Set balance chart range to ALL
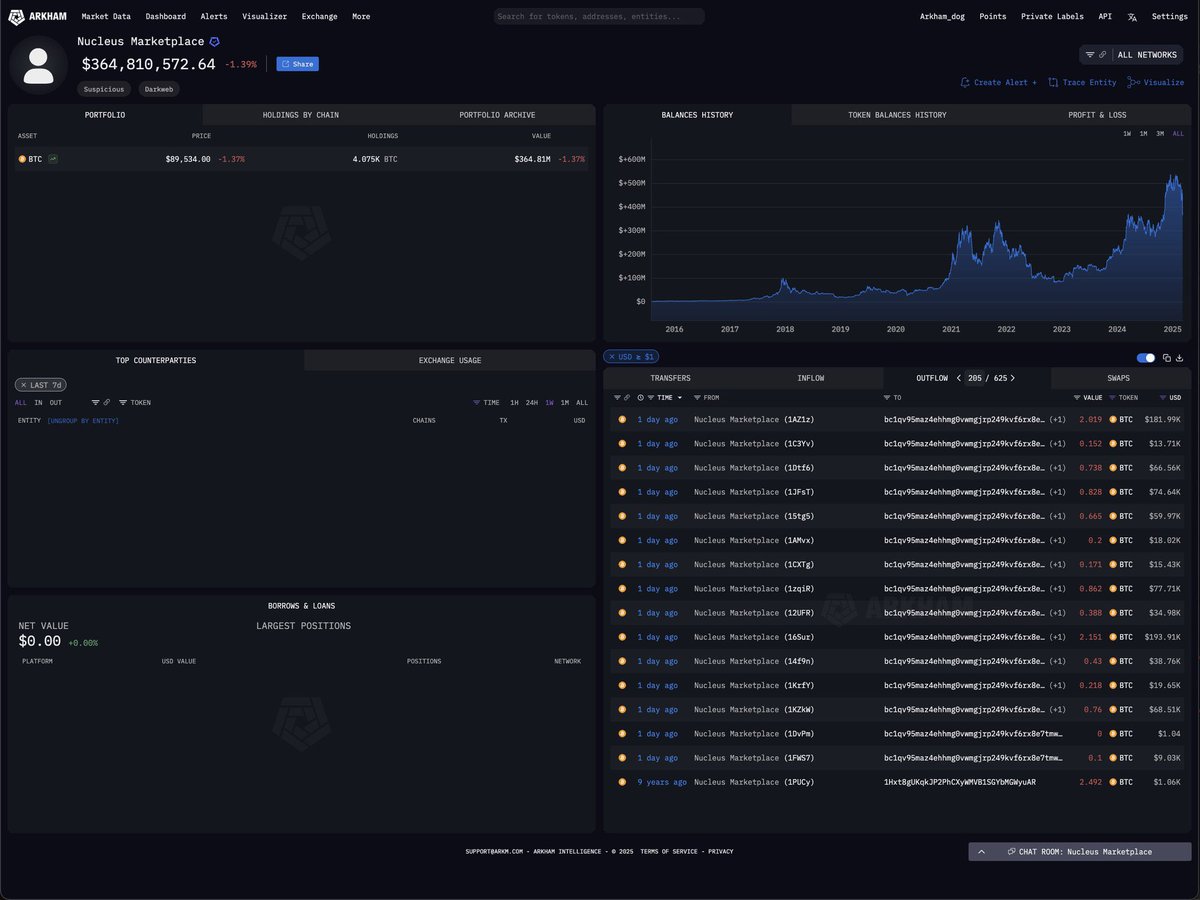Screen dimensions: 1200x900 point(1177,133)
